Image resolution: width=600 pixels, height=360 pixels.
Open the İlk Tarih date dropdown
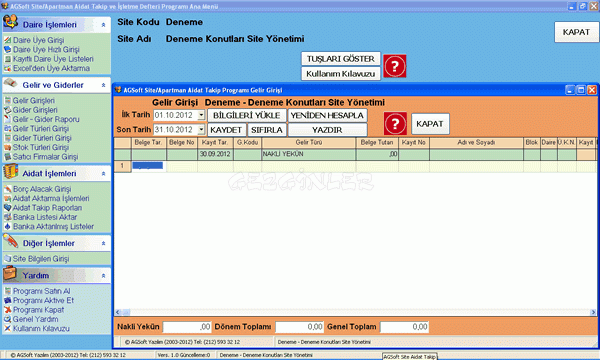coord(201,115)
